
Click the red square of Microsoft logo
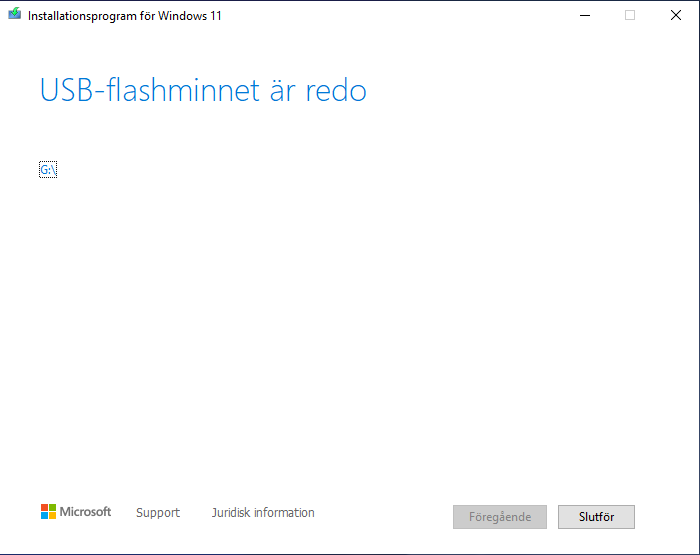tap(44, 508)
